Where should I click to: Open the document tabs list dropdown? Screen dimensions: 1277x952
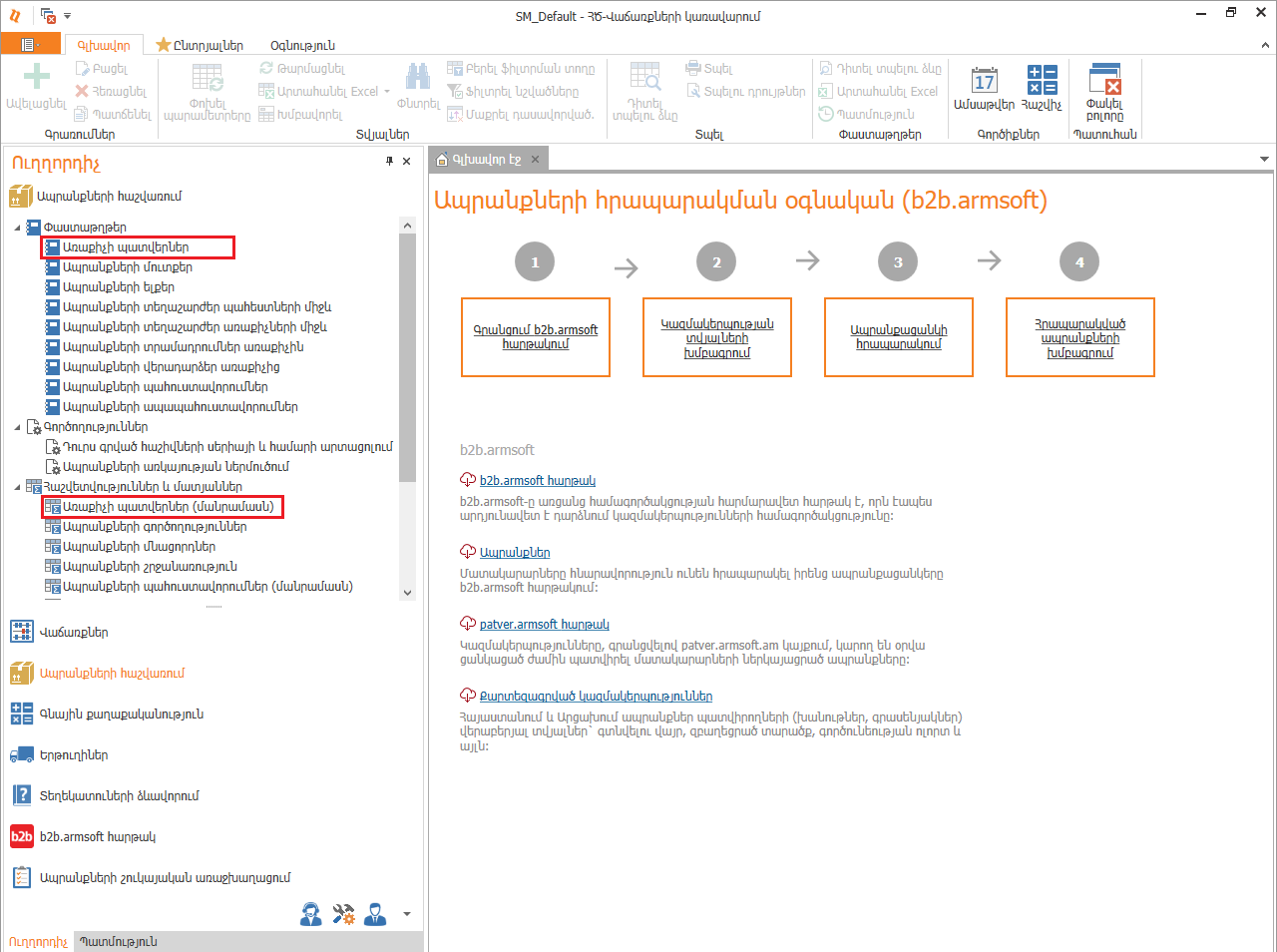[x=1264, y=159]
